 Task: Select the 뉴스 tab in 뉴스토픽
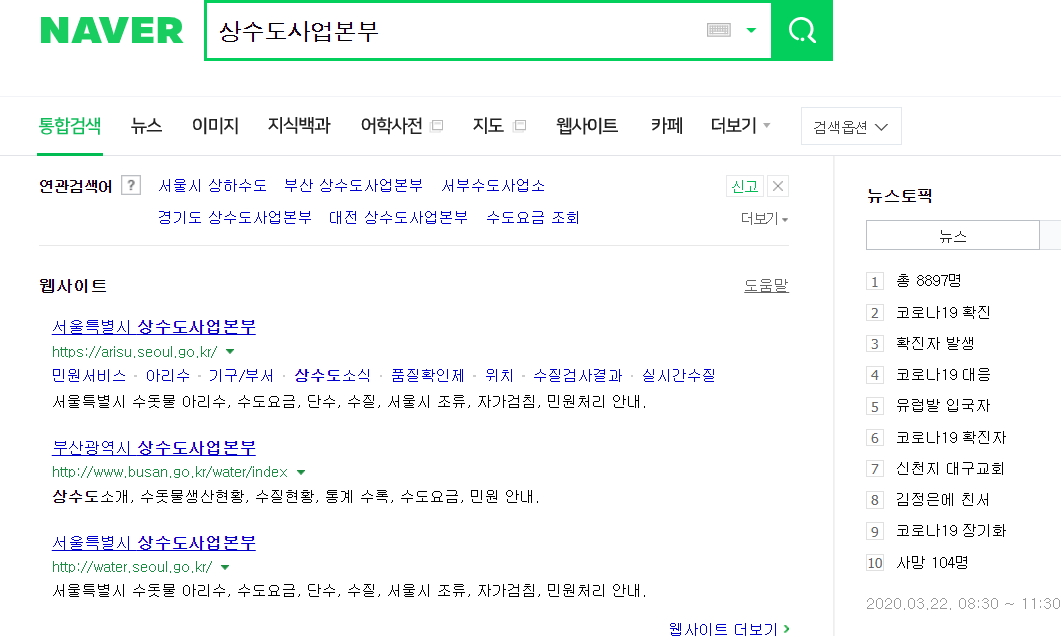pos(953,235)
